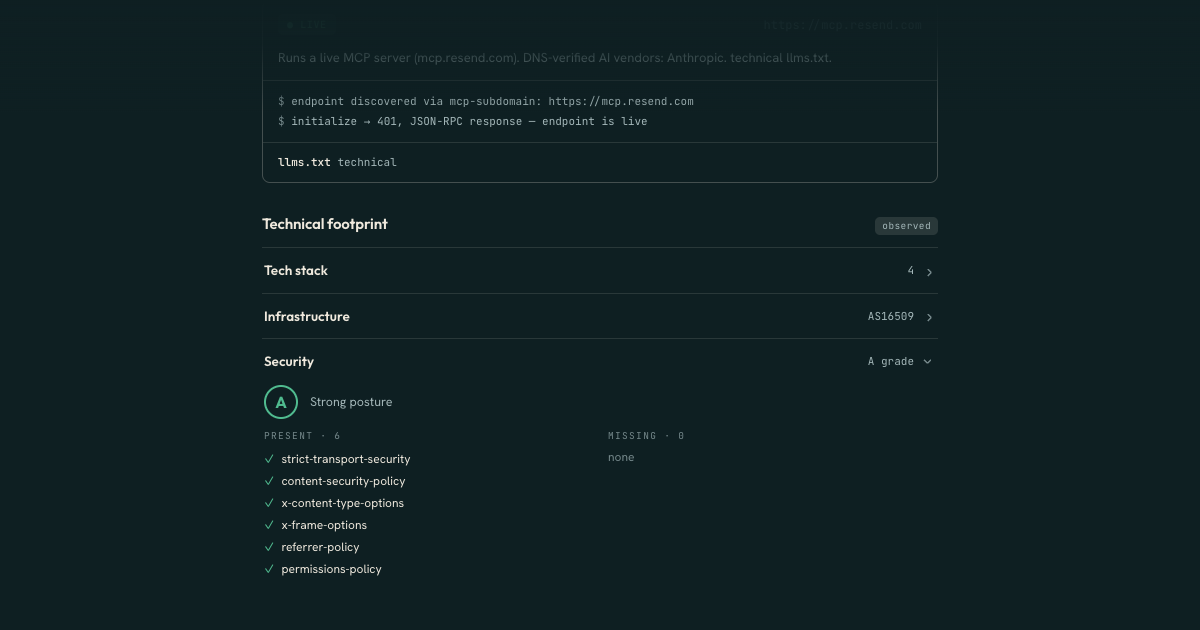Click the observed badge
Screen dimensions: 1200x630
(906, 226)
